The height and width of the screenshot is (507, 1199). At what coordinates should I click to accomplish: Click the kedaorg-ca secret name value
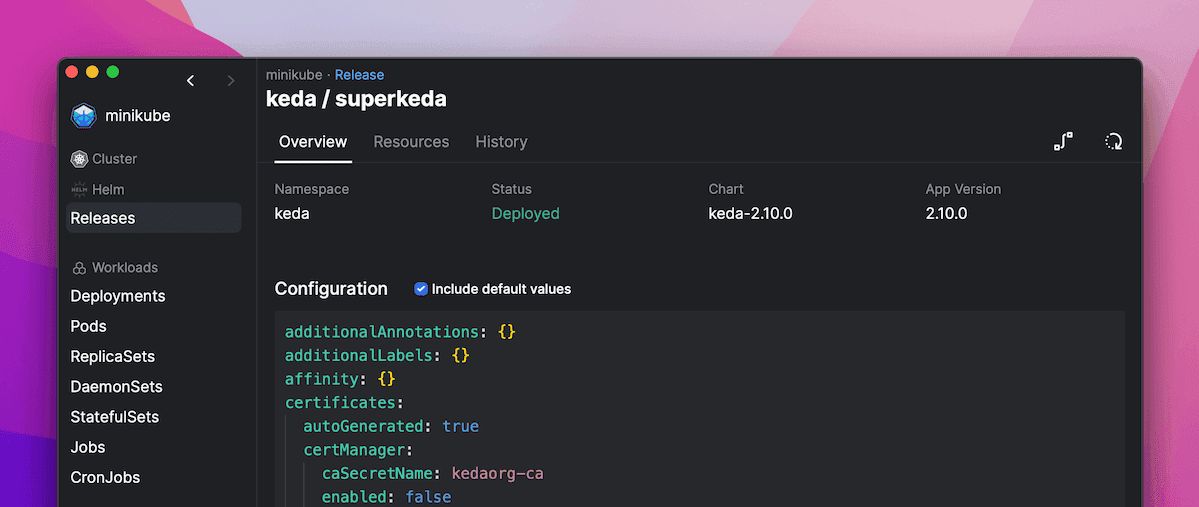pyautogui.click(x=498, y=473)
